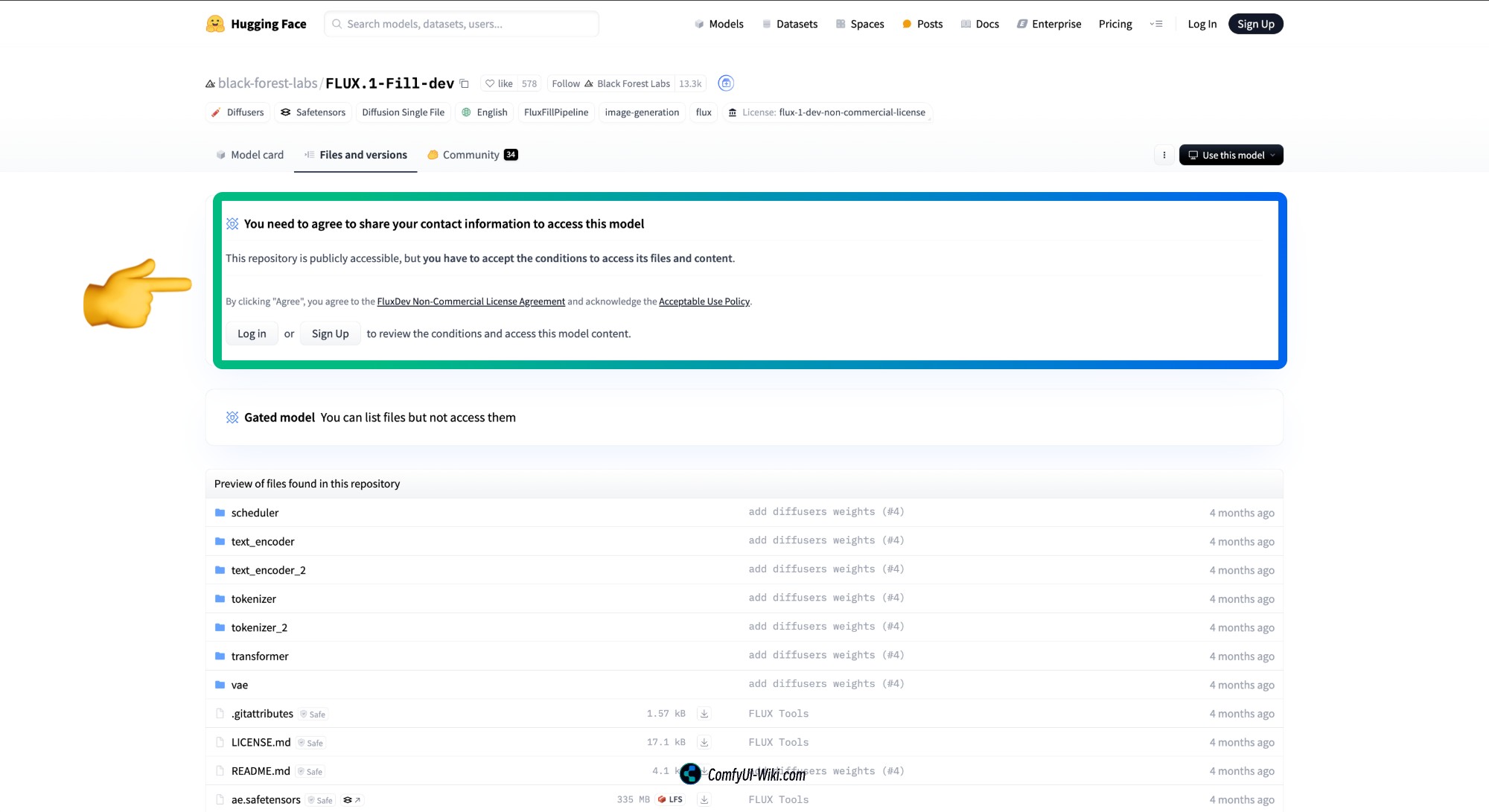This screenshot has width=1489, height=812.
Task: Download the LICENSE.md file
Action: point(704,743)
